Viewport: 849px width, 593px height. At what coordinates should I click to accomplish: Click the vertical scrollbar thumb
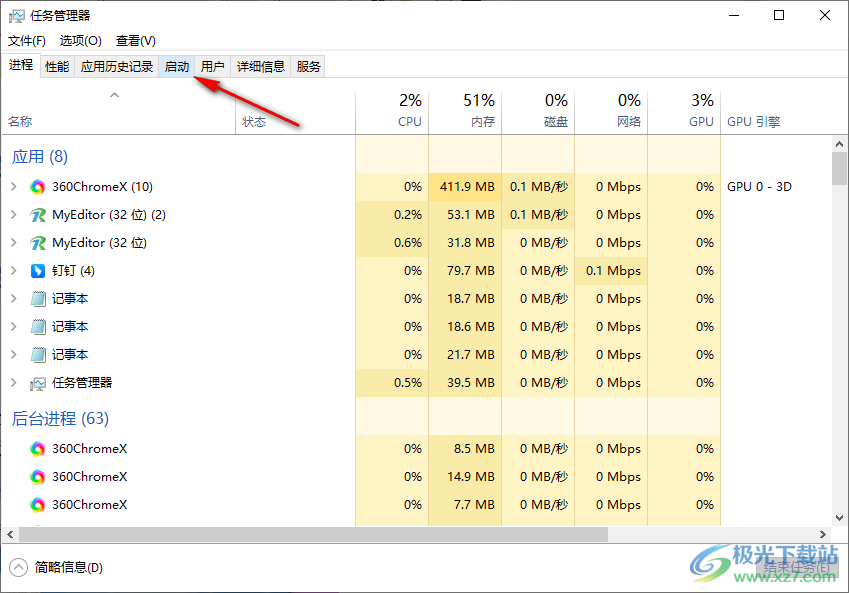coord(839,168)
